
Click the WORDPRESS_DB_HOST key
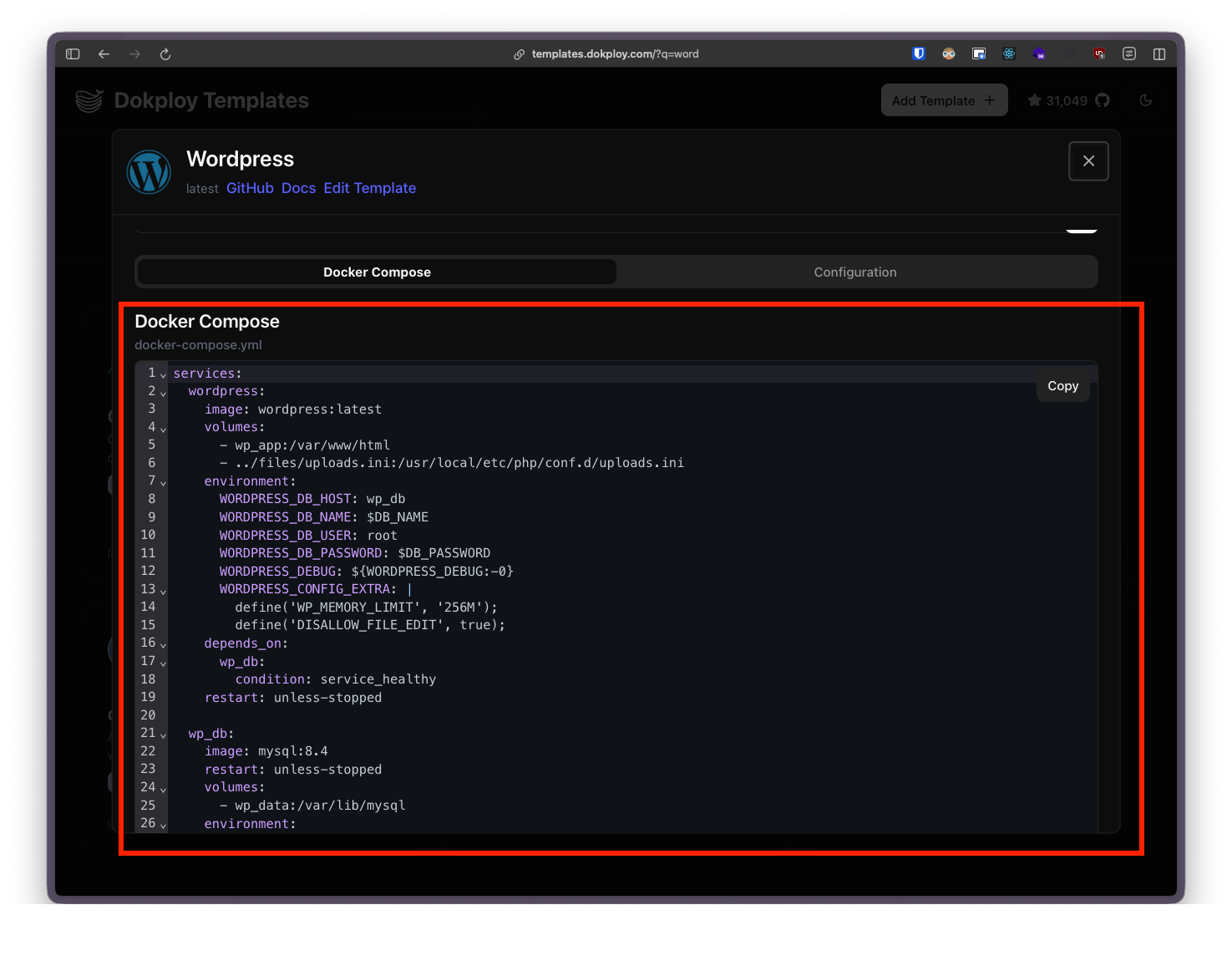(x=285, y=499)
